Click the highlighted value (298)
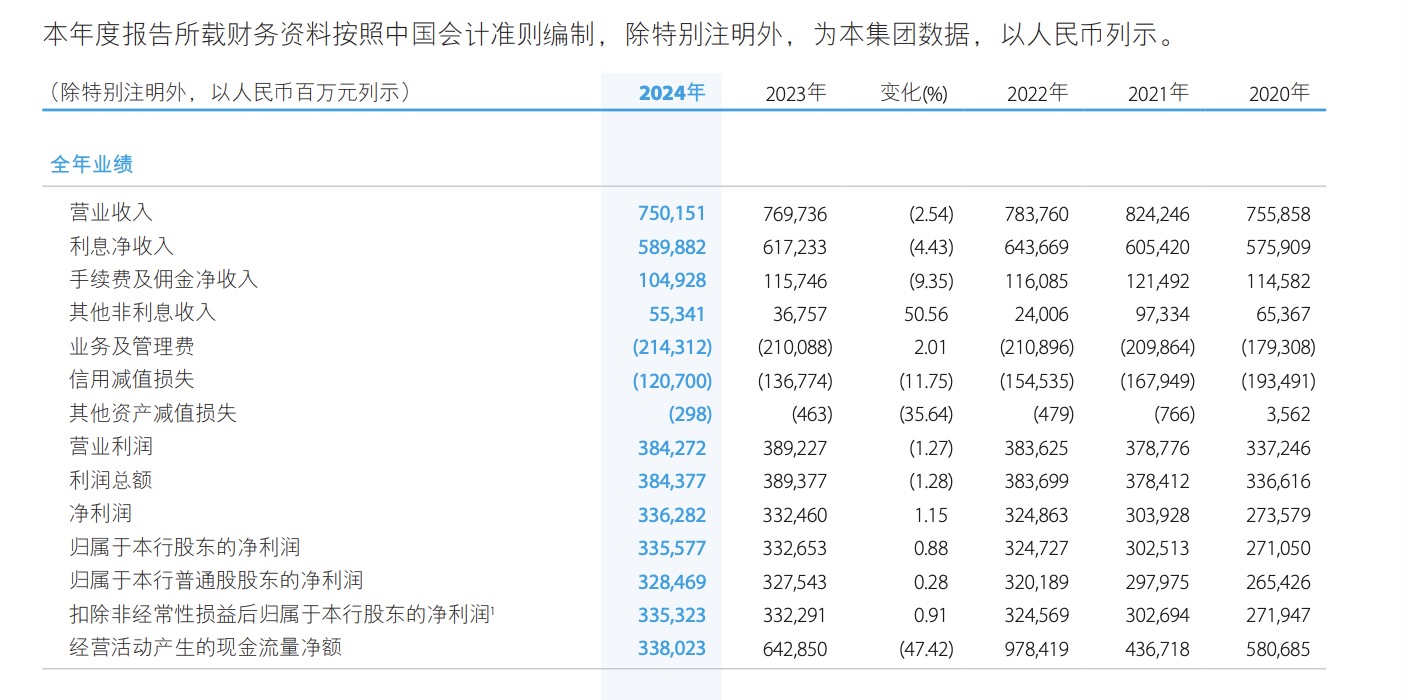Image resolution: width=1406 pixels, height=700 pixels. [x=690, y=414]
